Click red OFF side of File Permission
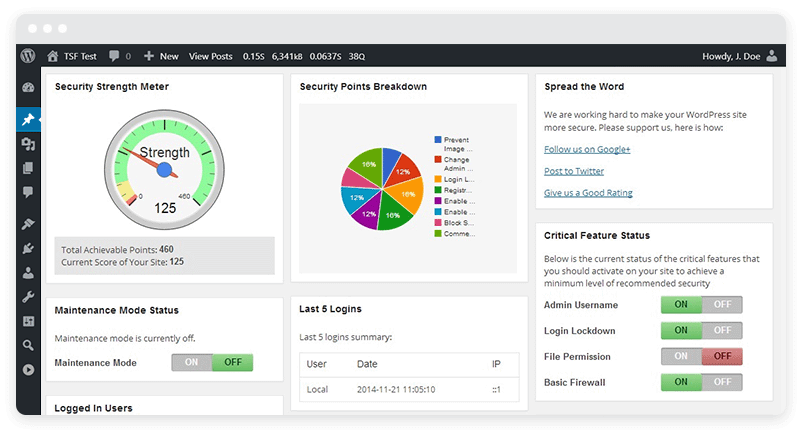Viewport: 800px width, 433px height. pos(722,356)
